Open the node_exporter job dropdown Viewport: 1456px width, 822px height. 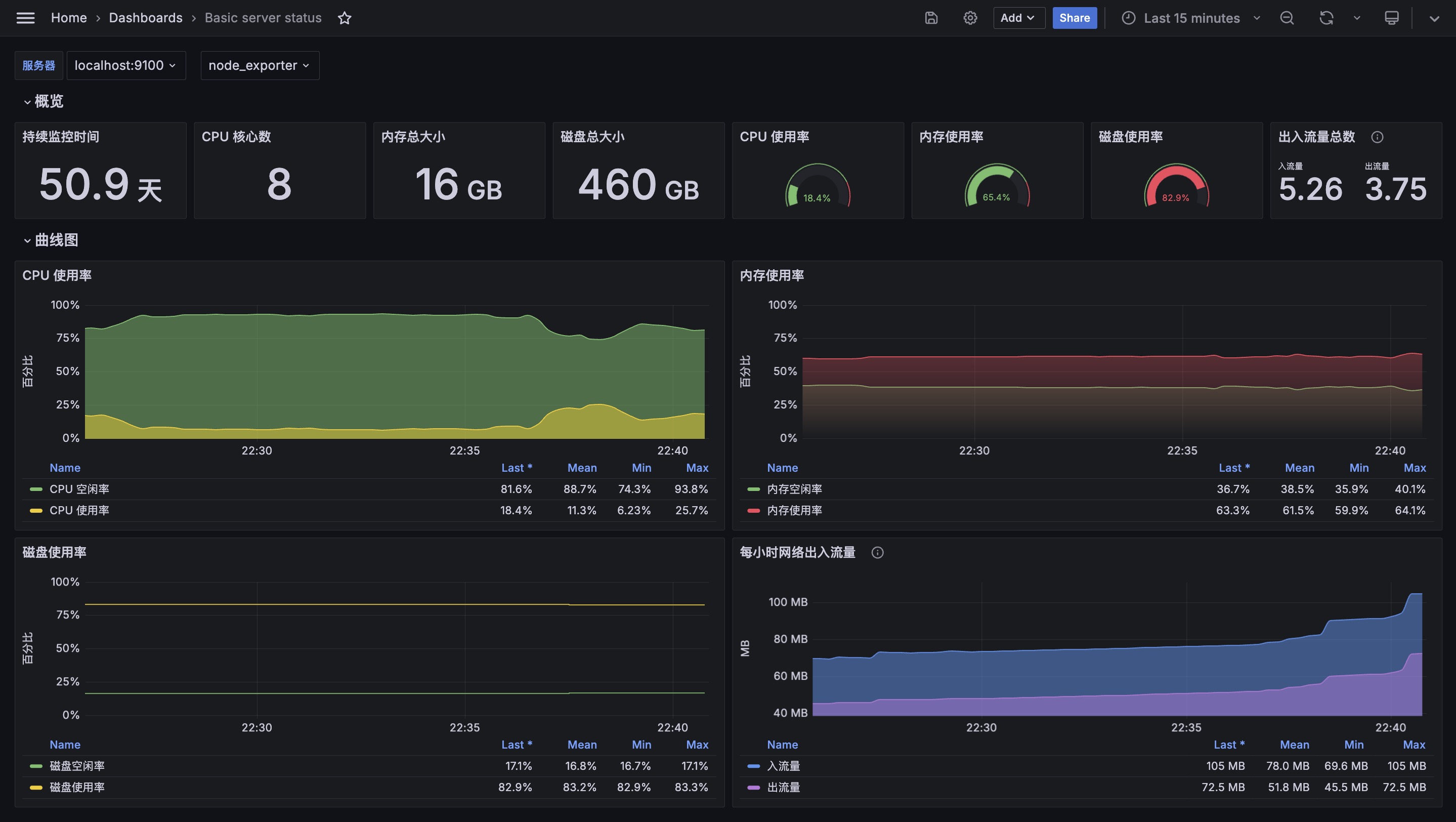tap(260, 66)
